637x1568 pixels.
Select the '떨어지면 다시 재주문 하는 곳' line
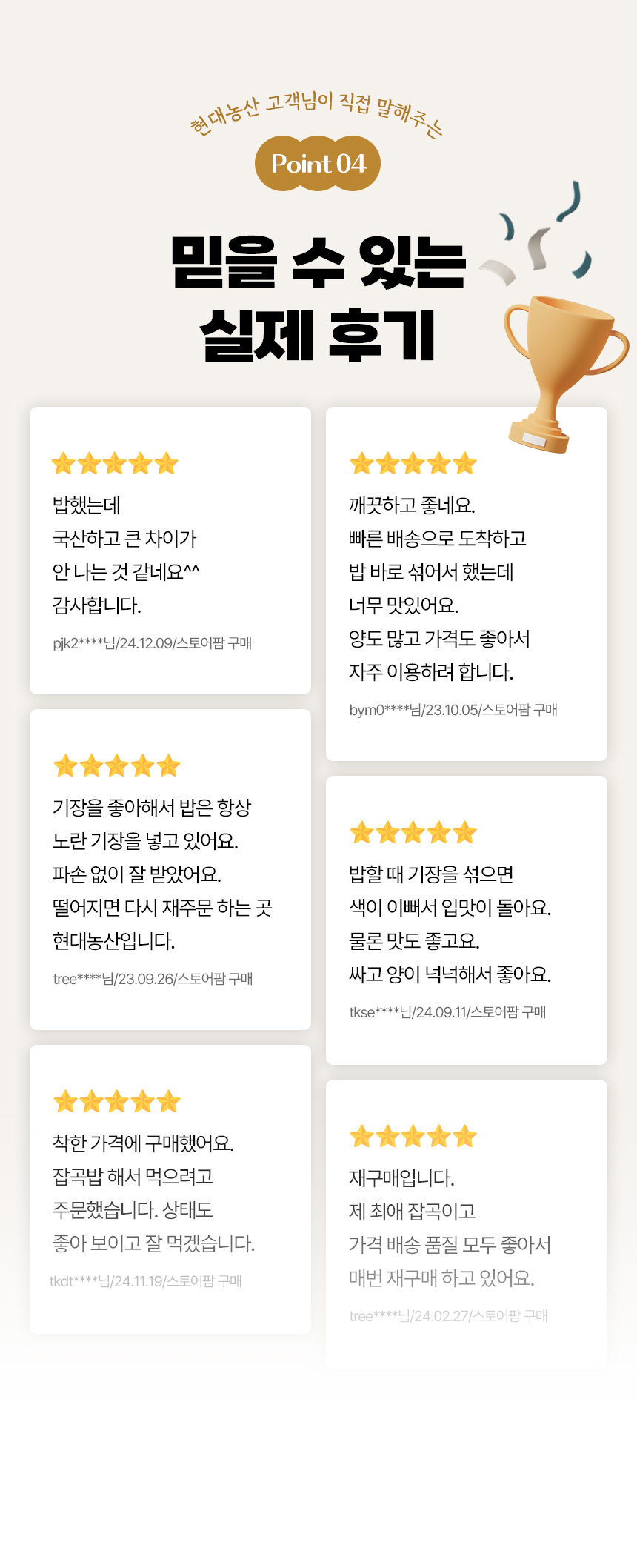pyautogui.click(x=162, y=908)
